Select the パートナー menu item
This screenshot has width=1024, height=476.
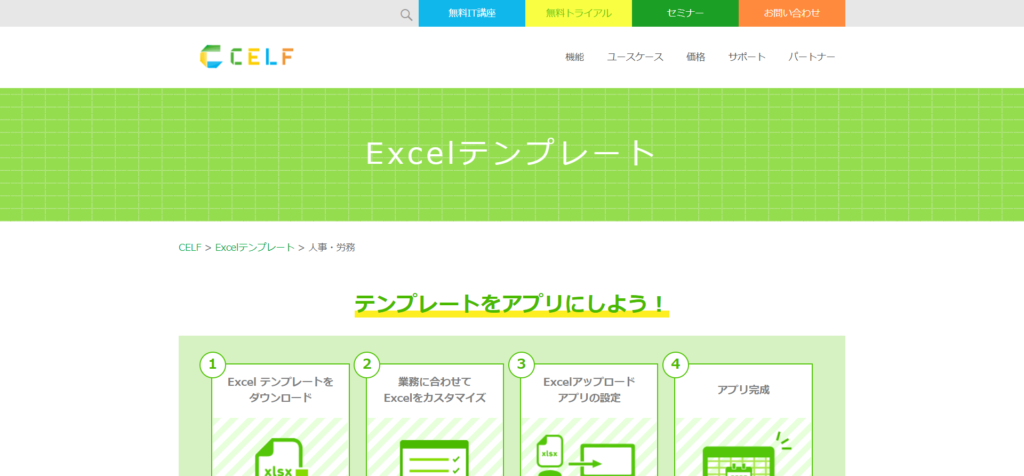tap(811, 57)
